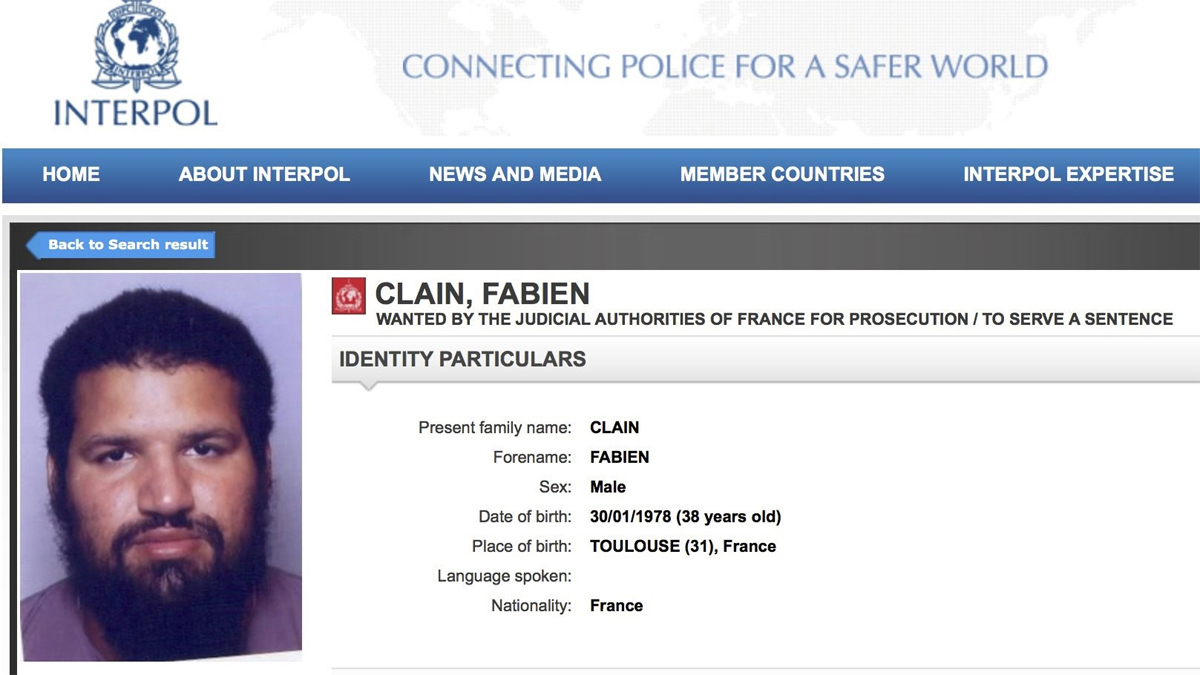Click the CLAIN, FABIEN name heading
This screenshot has height=675, width=1200.
[x=482, y=294]
